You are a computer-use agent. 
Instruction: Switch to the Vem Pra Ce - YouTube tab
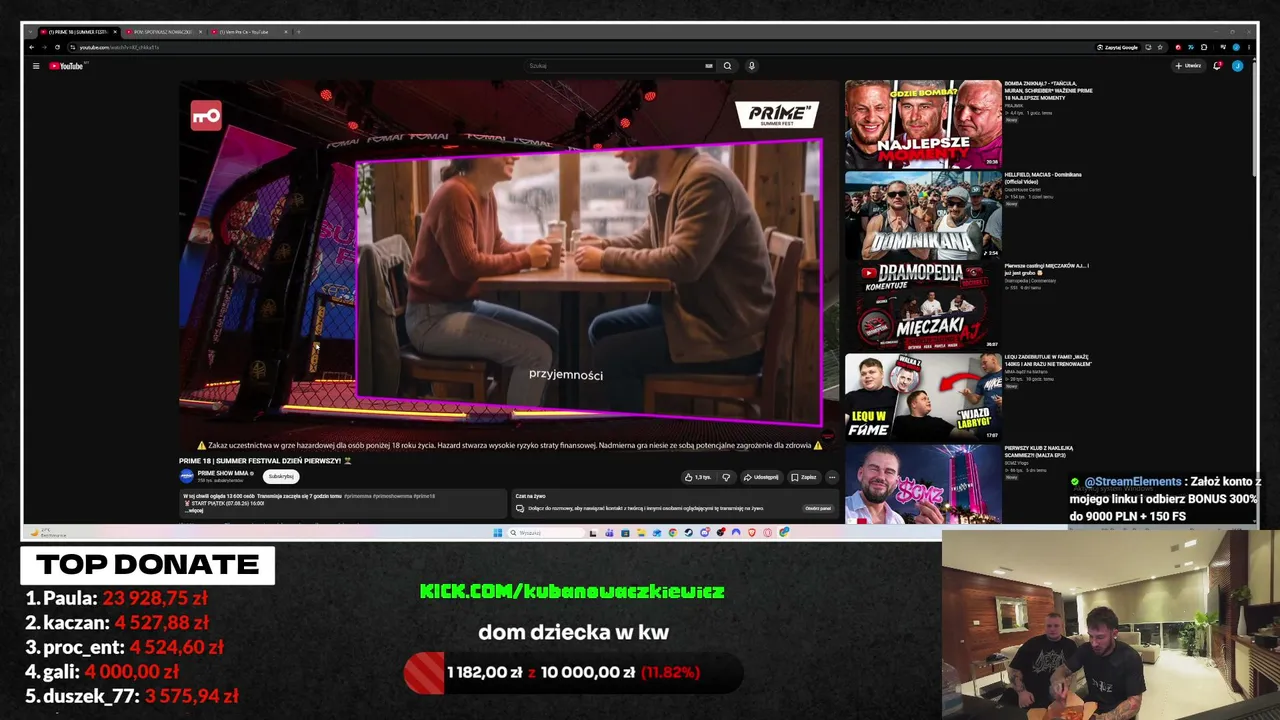(250, 32)
